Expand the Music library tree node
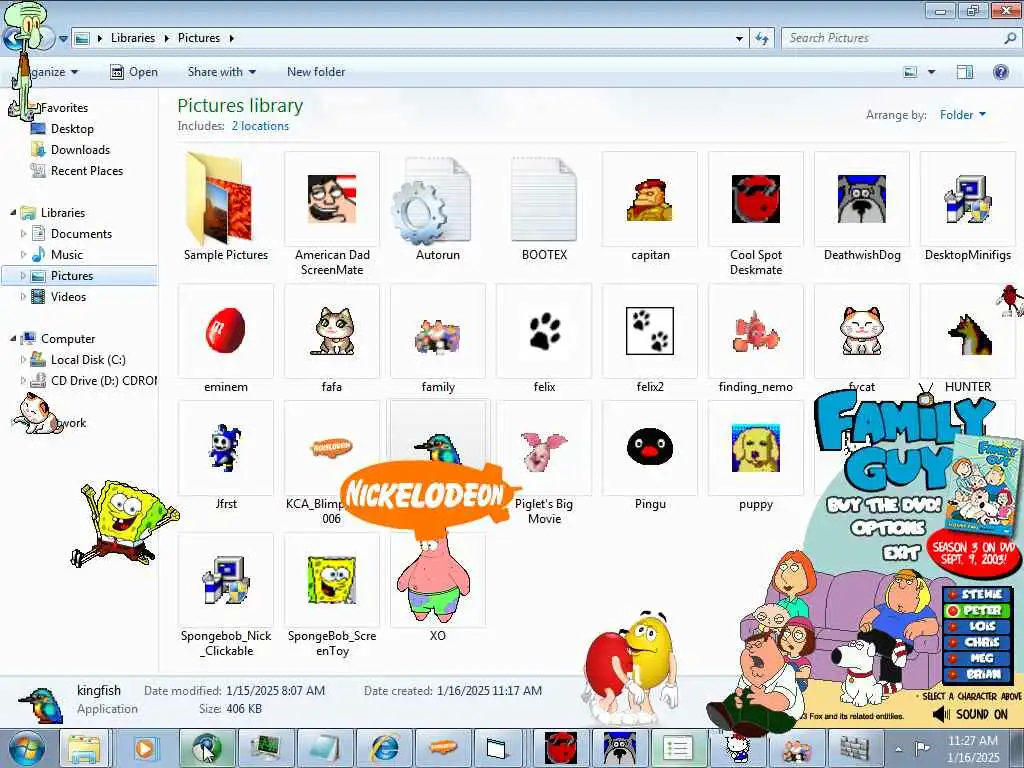This screenshot has height=768, width=1024. [24, 255]
